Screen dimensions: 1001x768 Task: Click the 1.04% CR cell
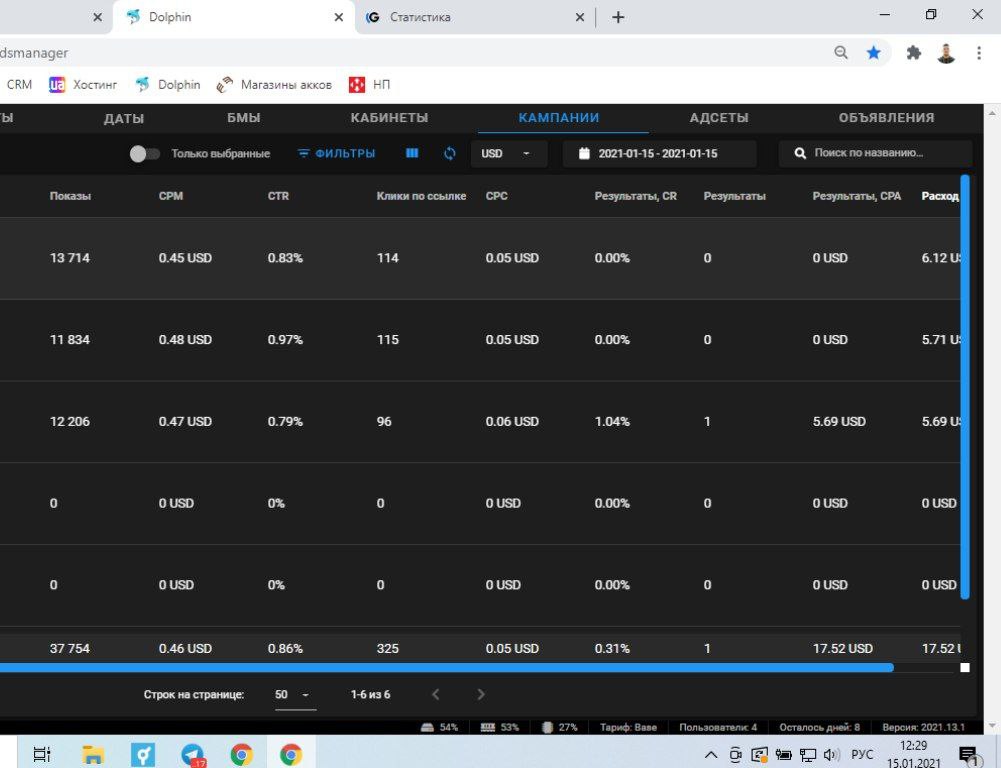pyautogui.click(x=612, y=421)
